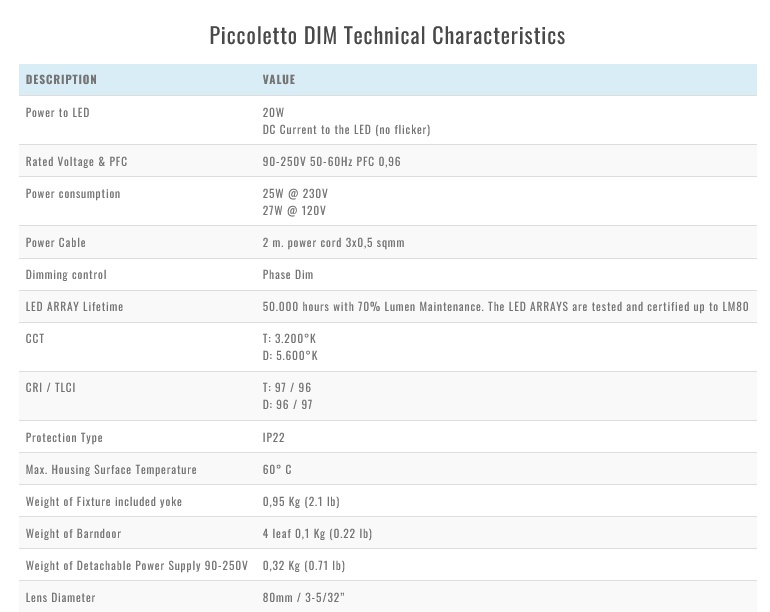The height and width of the screenshot is (612, 770).
Task: Click the VALUE column header
Action: 279,80
